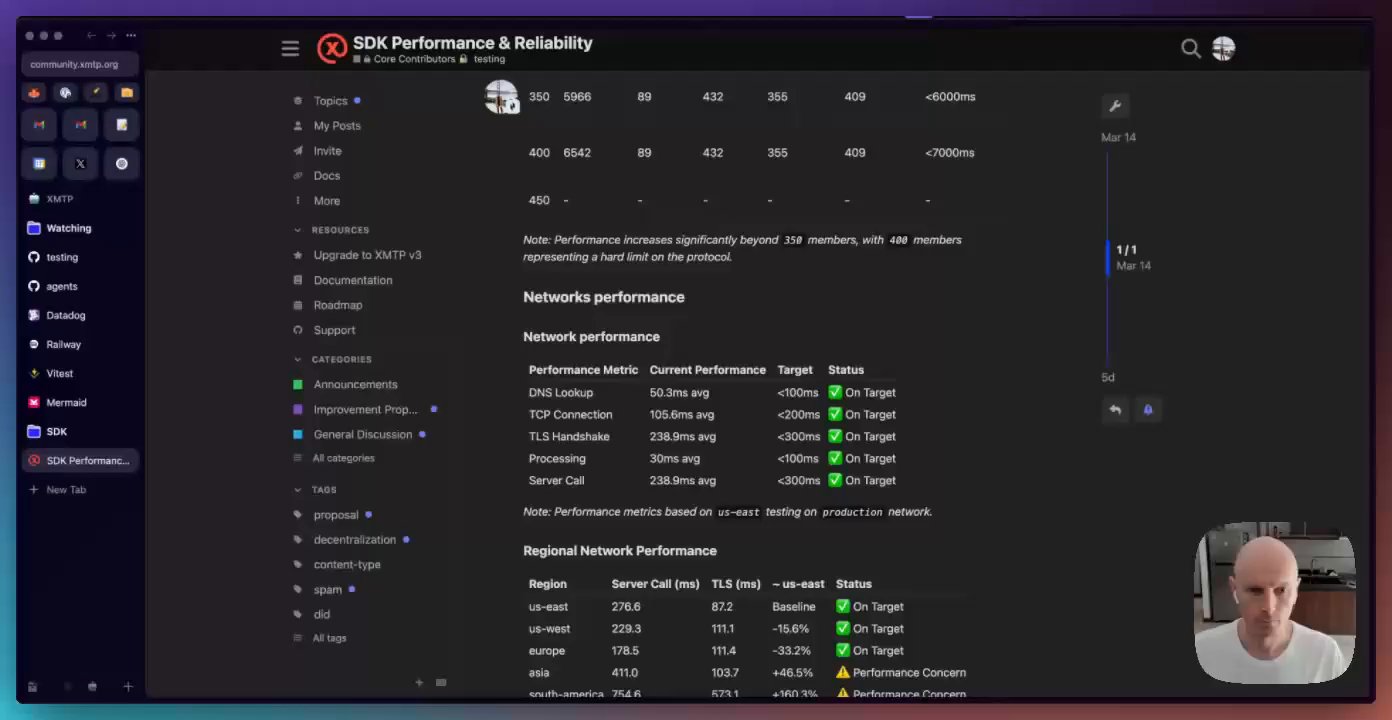Open the orange folder favorite icon

click(126, 93)
